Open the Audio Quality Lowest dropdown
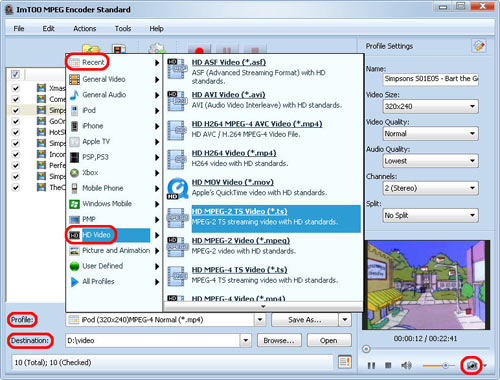The image size is (500, 380). click(x=431, y=161)
